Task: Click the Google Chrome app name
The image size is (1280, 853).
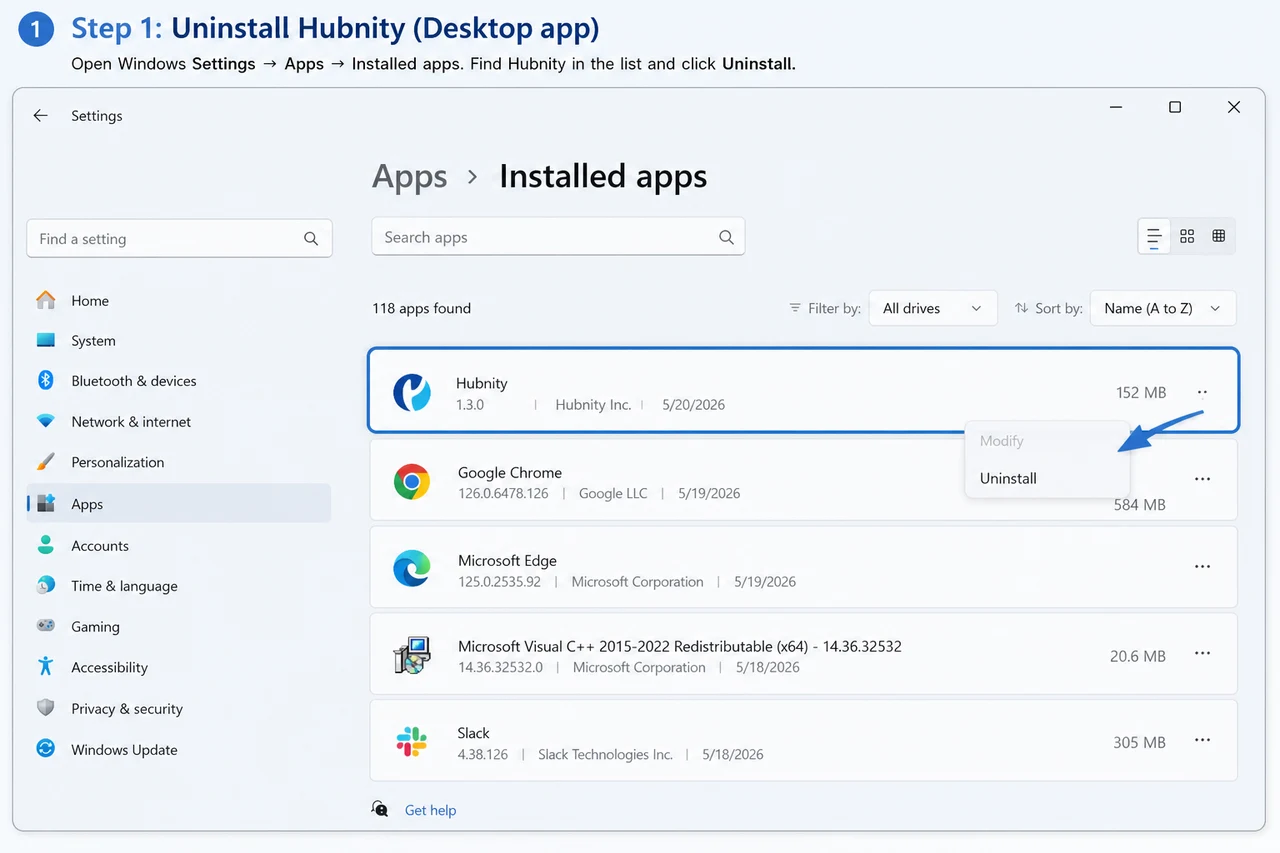Action: [510, 472]
